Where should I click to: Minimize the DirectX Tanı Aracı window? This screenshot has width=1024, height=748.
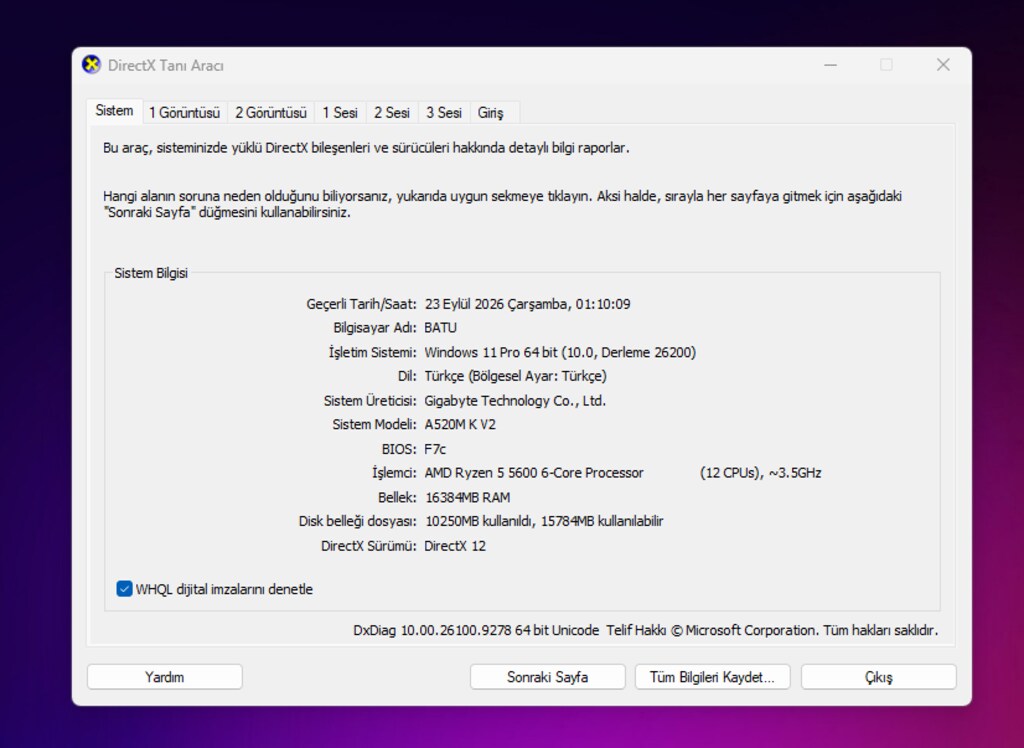point(831,65)
